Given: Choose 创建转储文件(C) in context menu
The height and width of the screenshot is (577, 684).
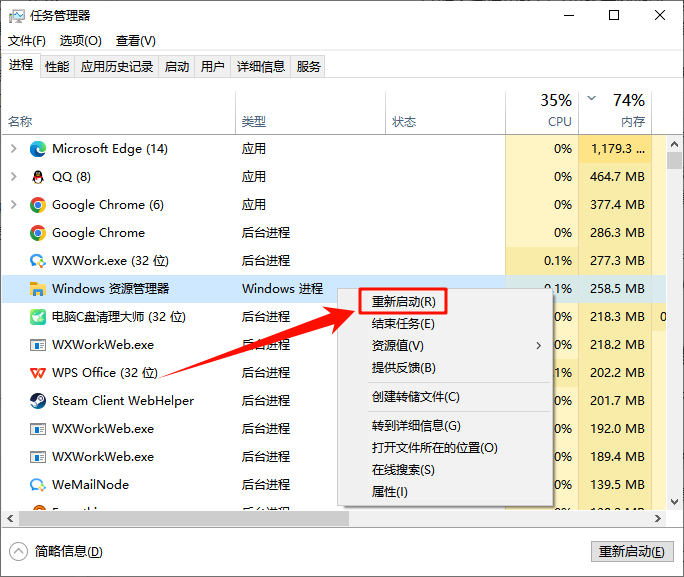Looking at the screenshot, I should click(416, 397).
